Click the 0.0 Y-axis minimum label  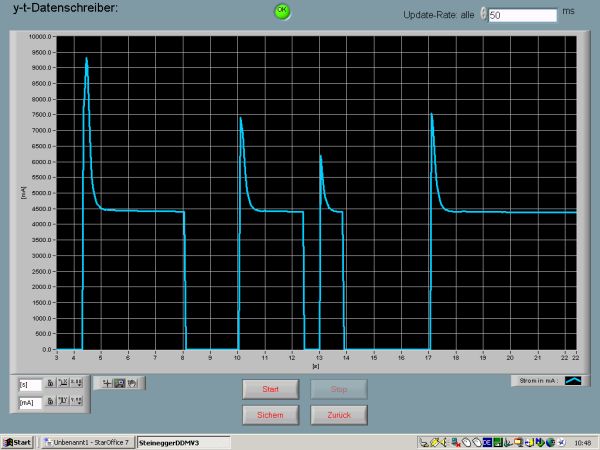coord(46,349)
